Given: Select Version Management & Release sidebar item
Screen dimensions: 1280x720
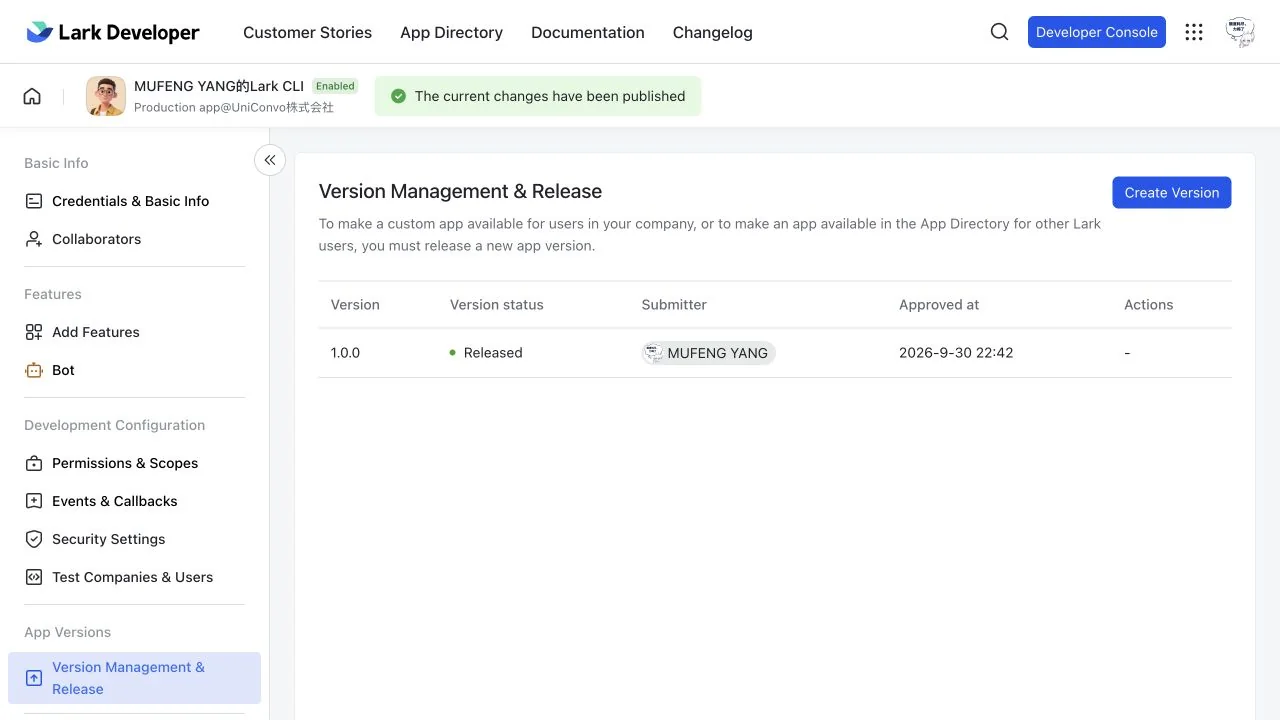Looking at the screenshot, I should [134, 678].
